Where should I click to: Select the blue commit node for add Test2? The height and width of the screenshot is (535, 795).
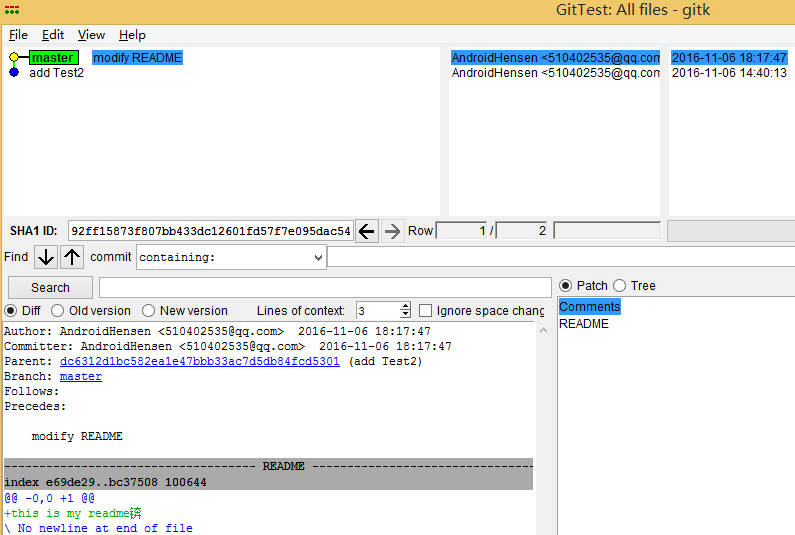tap(14, 73)
